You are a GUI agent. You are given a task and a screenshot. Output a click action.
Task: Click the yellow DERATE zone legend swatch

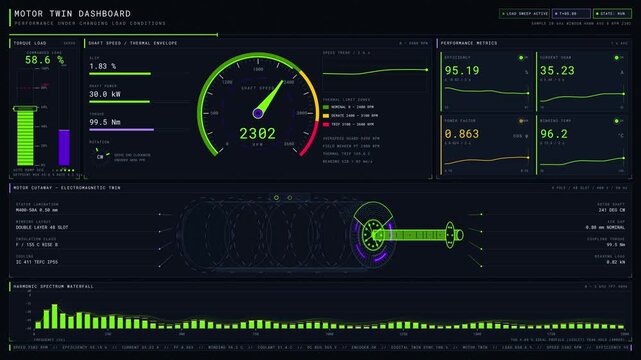click(x=326, y=116)
